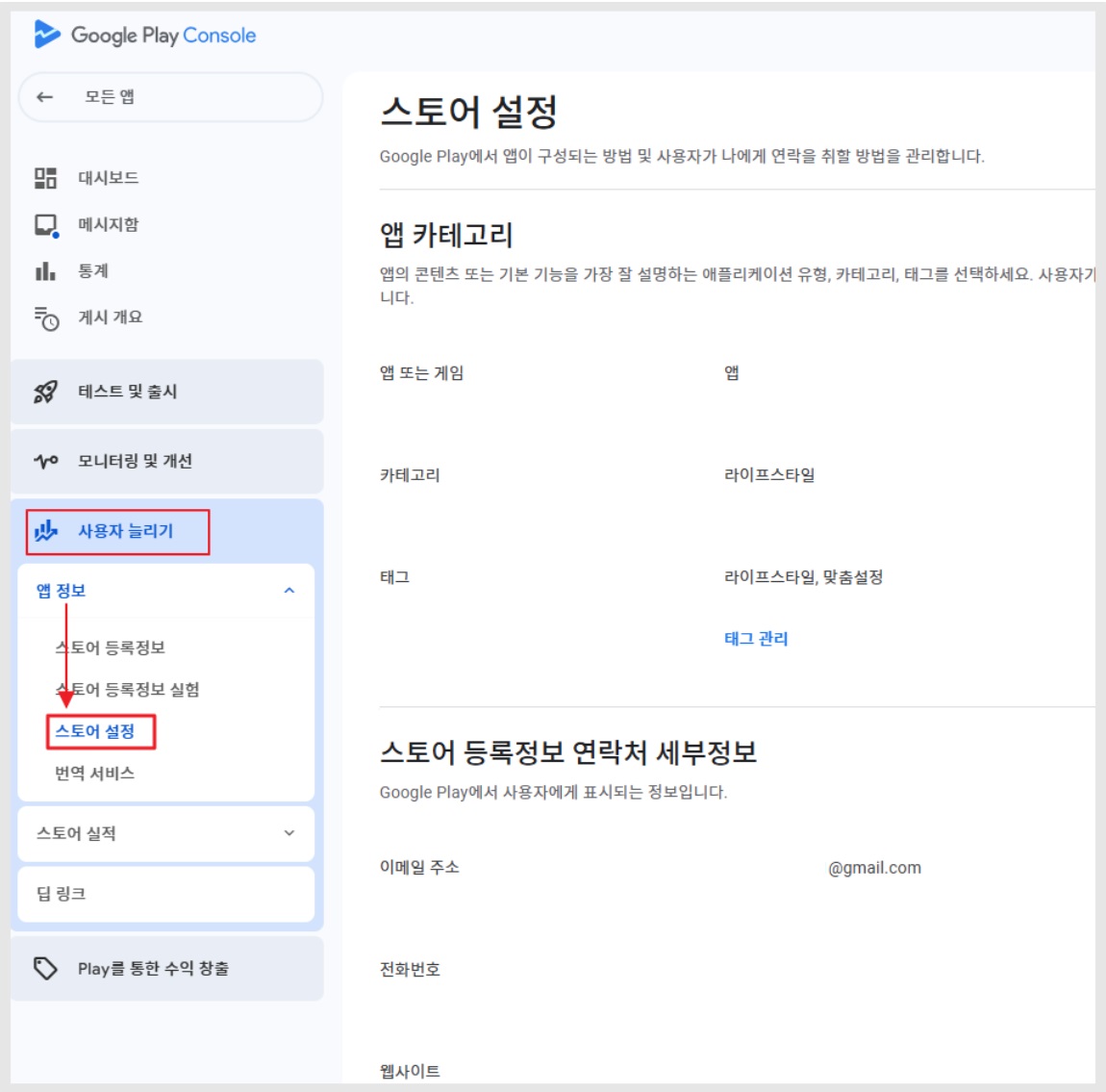Click the Google Play Console logo icon
Viewport: 1106px width, 1092px height.
click(x=46, y=35)
